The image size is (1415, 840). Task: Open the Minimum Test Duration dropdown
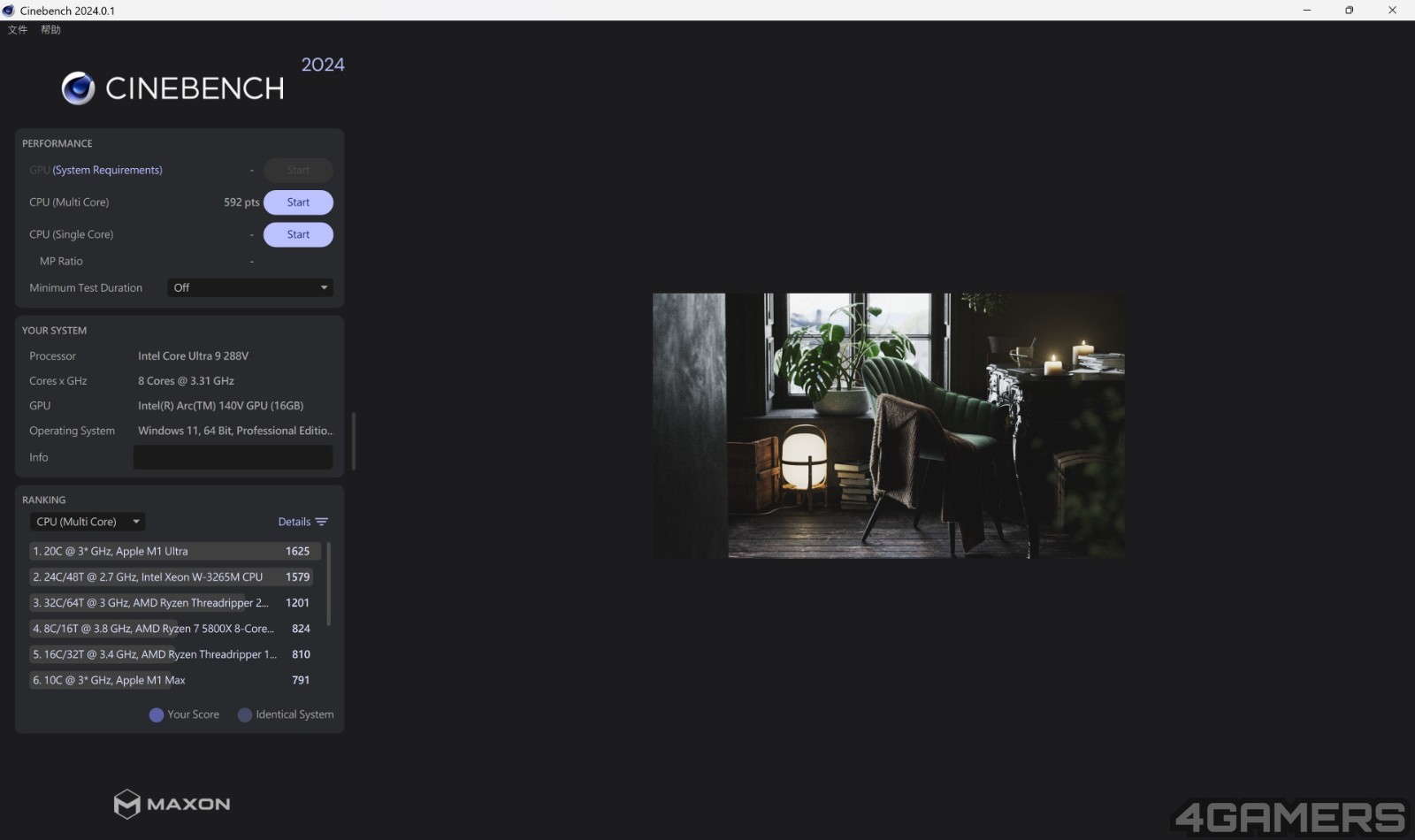pyautogui.click(x=250, y=287)
